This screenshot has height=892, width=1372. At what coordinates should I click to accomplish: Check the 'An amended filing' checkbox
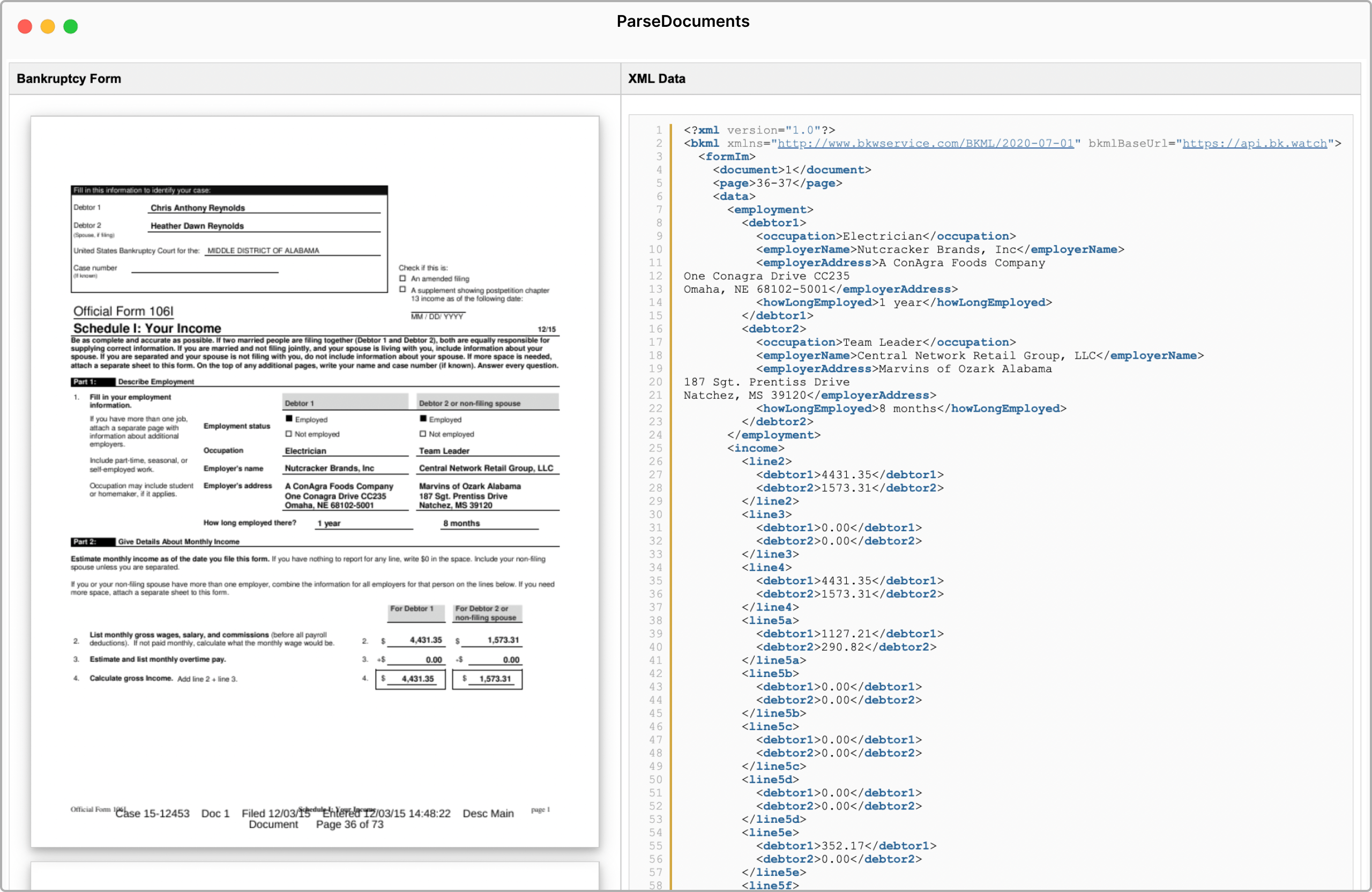click(402, 279)
